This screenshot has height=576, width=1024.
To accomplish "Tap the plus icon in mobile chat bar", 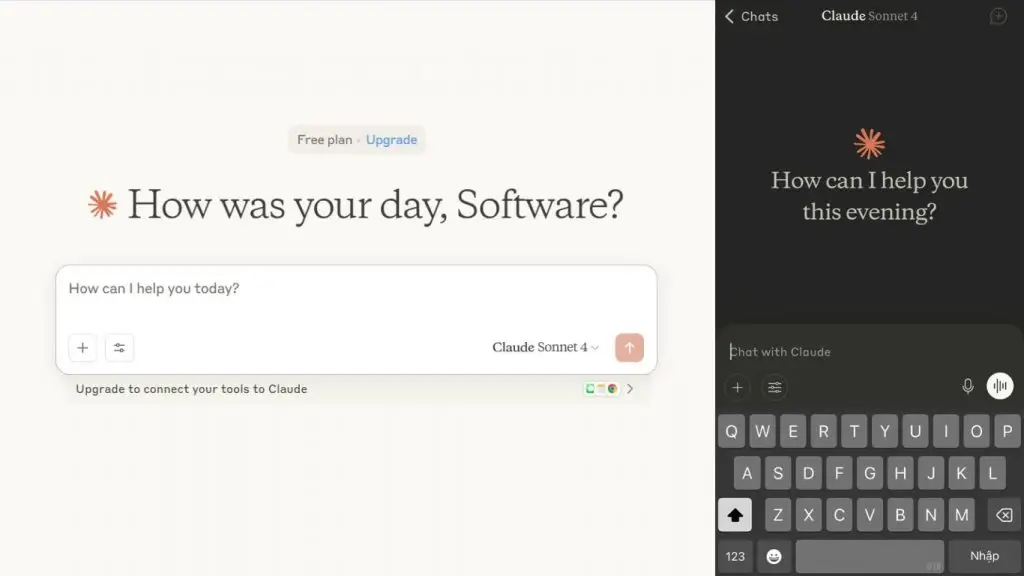I will pyautogui.click(x=738, y=388).
